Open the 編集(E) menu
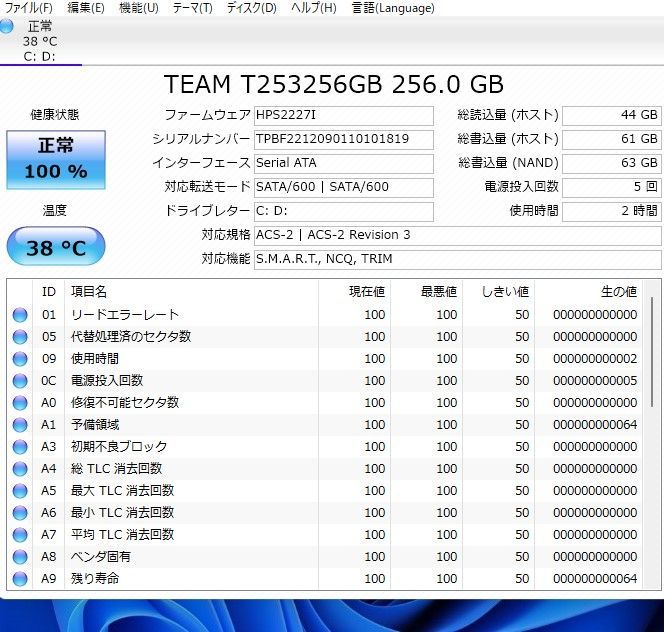This screenshot has width=664, height=632. click(86, 8)
